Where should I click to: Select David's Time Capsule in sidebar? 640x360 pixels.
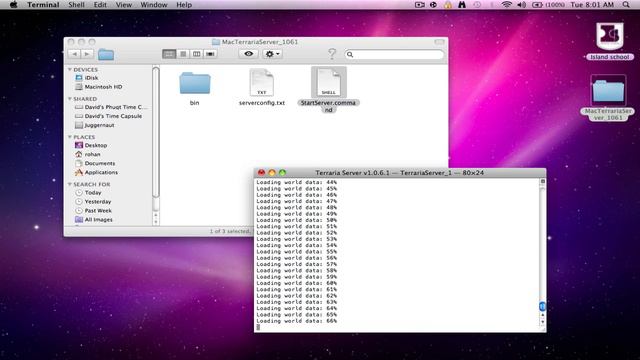point(109,116)
